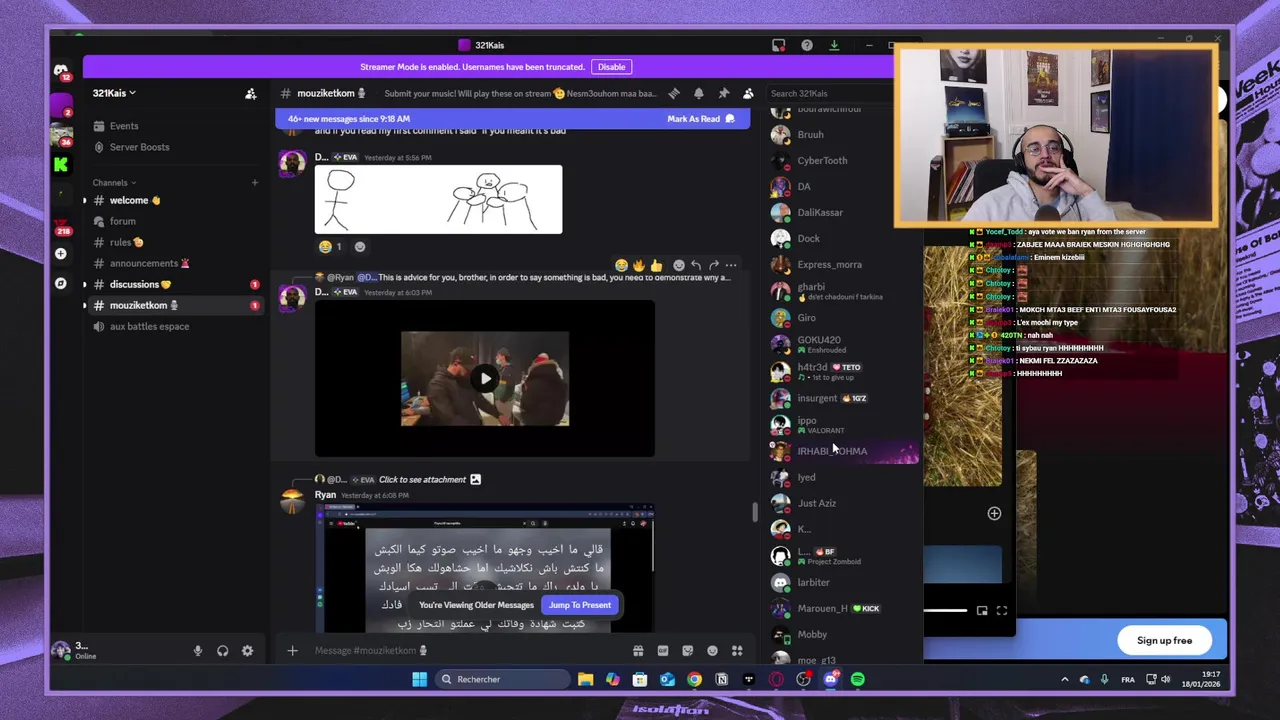React with thumbs up on hovered message
This screenshot has height=720, width=1280.
point(655,265)
